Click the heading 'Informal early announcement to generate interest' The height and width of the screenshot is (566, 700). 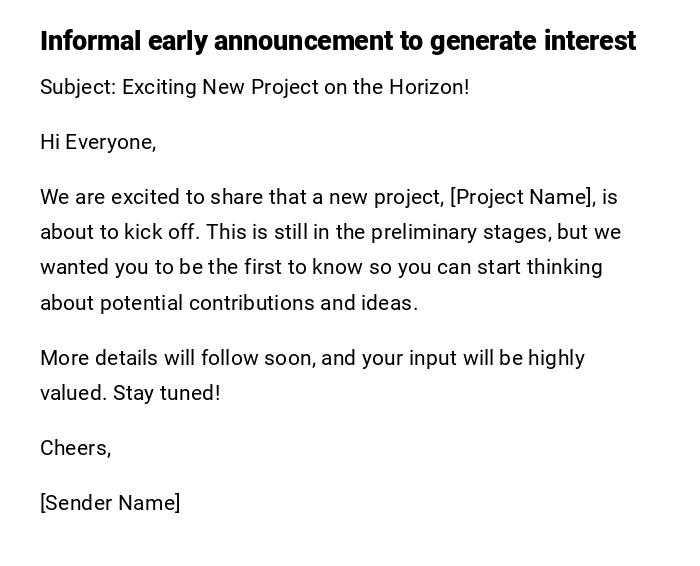337,41
